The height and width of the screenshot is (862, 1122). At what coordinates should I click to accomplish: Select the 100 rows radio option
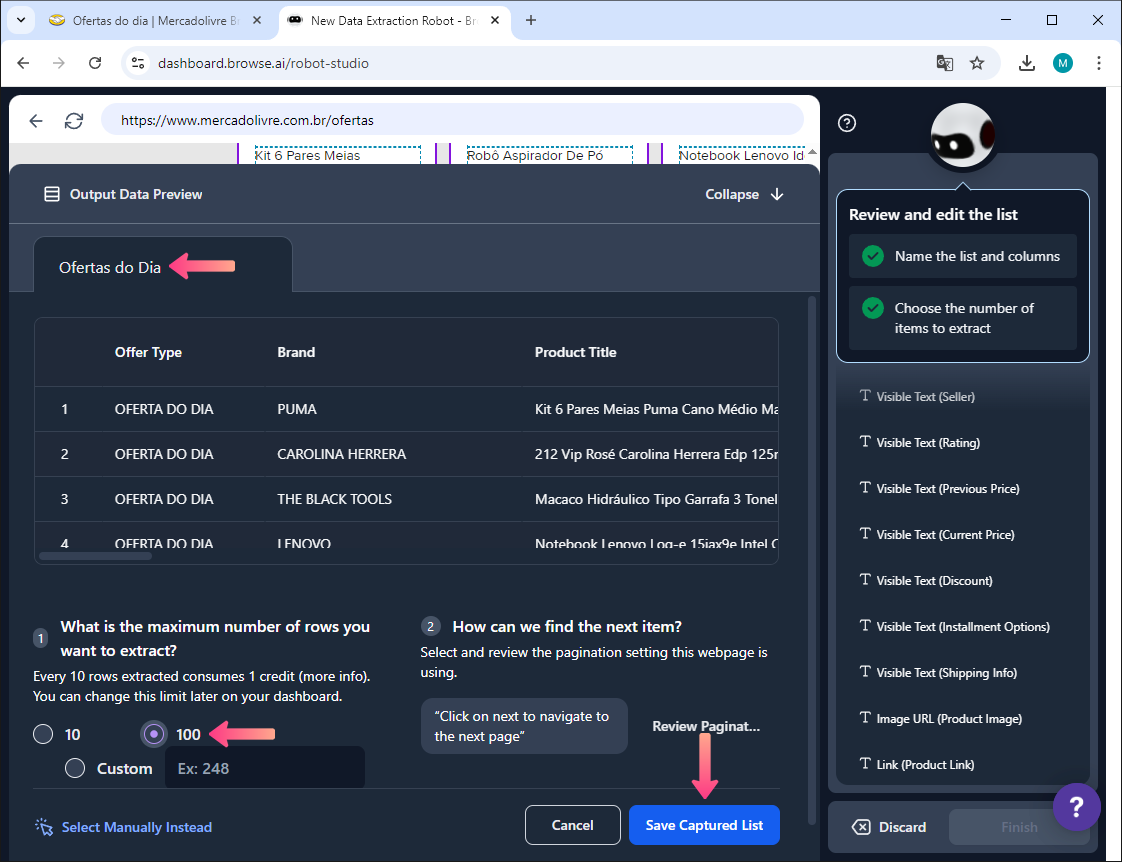153,734
